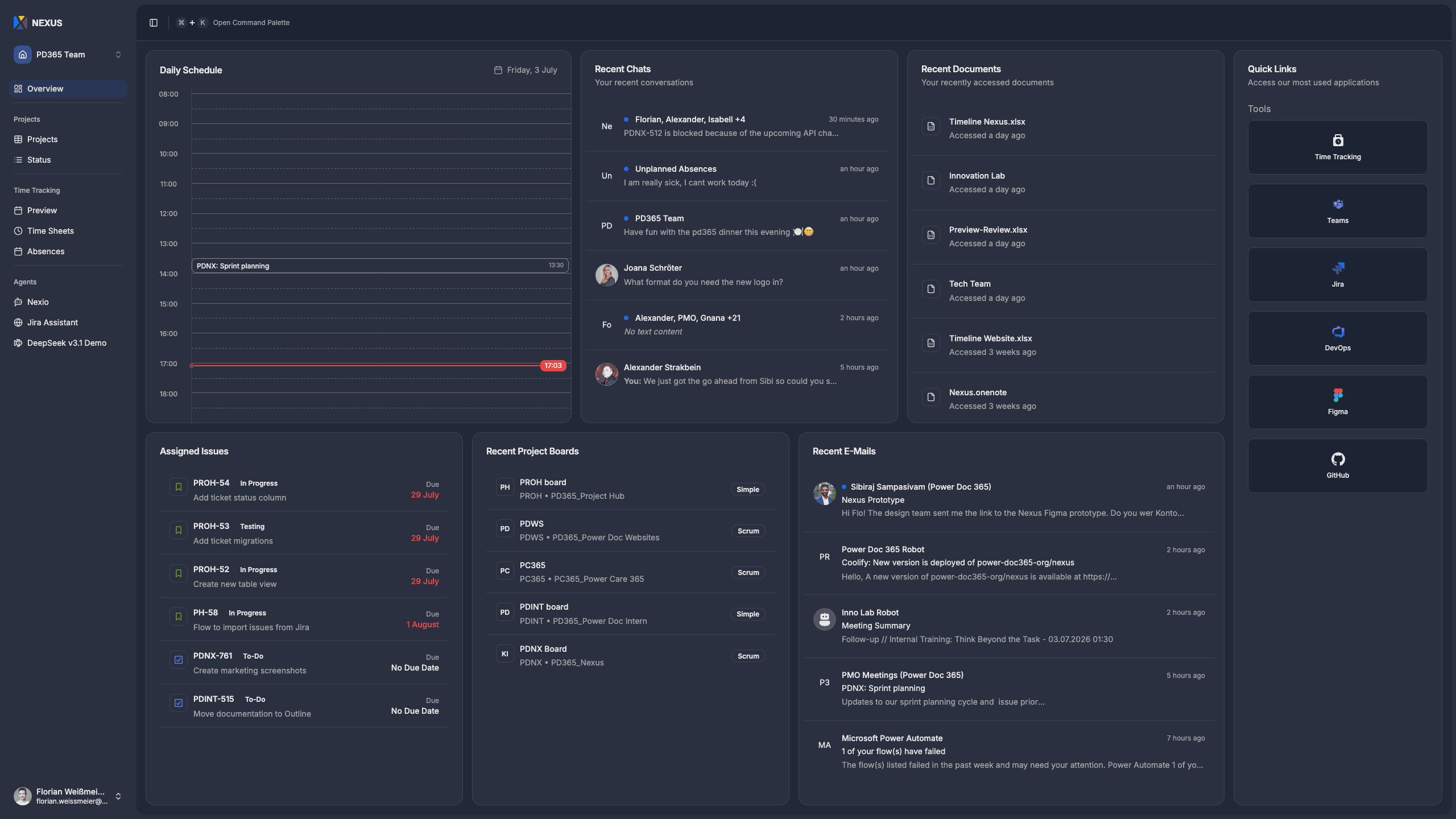Image resolution: width=1456 pixels, height=819 pixels.
Task: Click the PROH-54 bookmark icon
Action: tap(179, 487)
